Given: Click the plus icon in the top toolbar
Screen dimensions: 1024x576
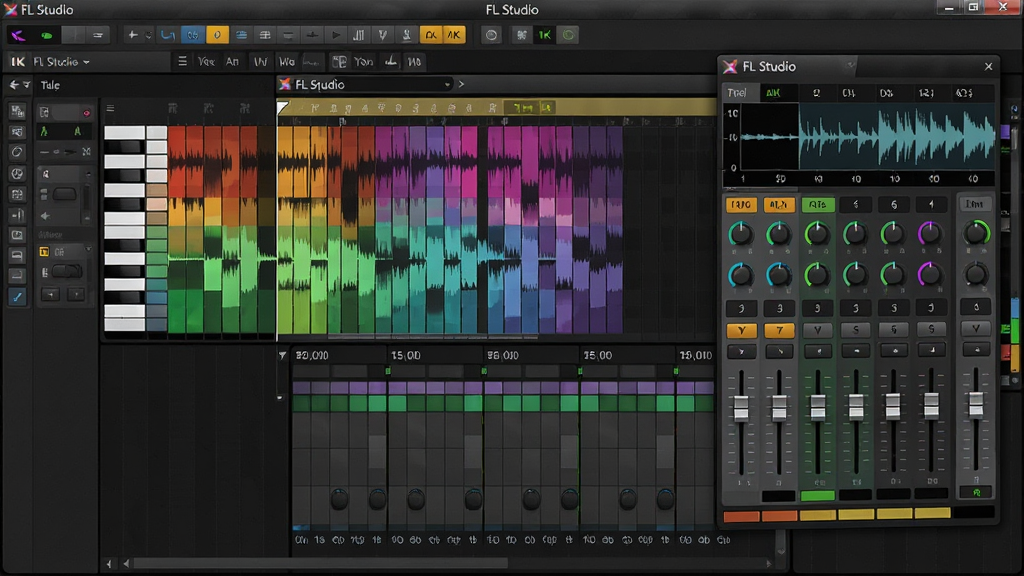Looking at the screenshot, I should click(x=133, y=35).
